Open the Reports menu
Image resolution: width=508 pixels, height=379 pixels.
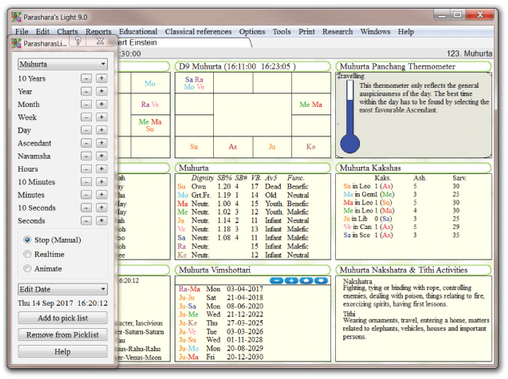98,32
